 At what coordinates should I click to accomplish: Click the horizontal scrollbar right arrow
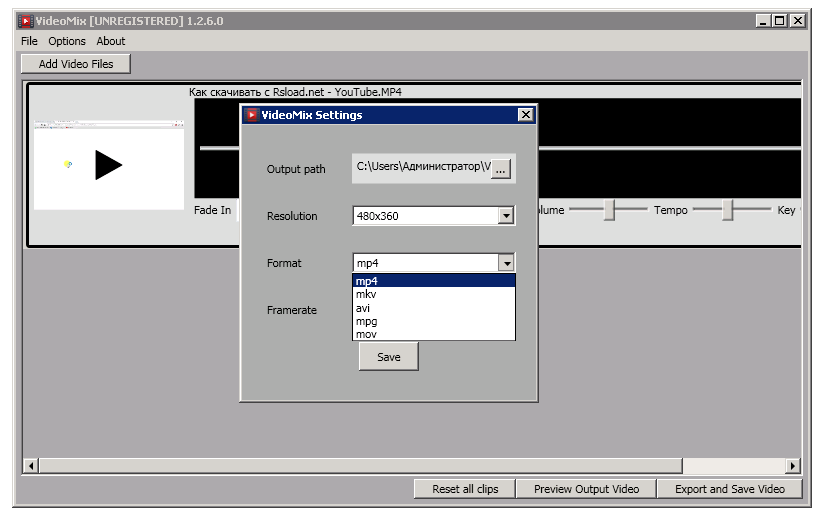[x=793, y=466]
